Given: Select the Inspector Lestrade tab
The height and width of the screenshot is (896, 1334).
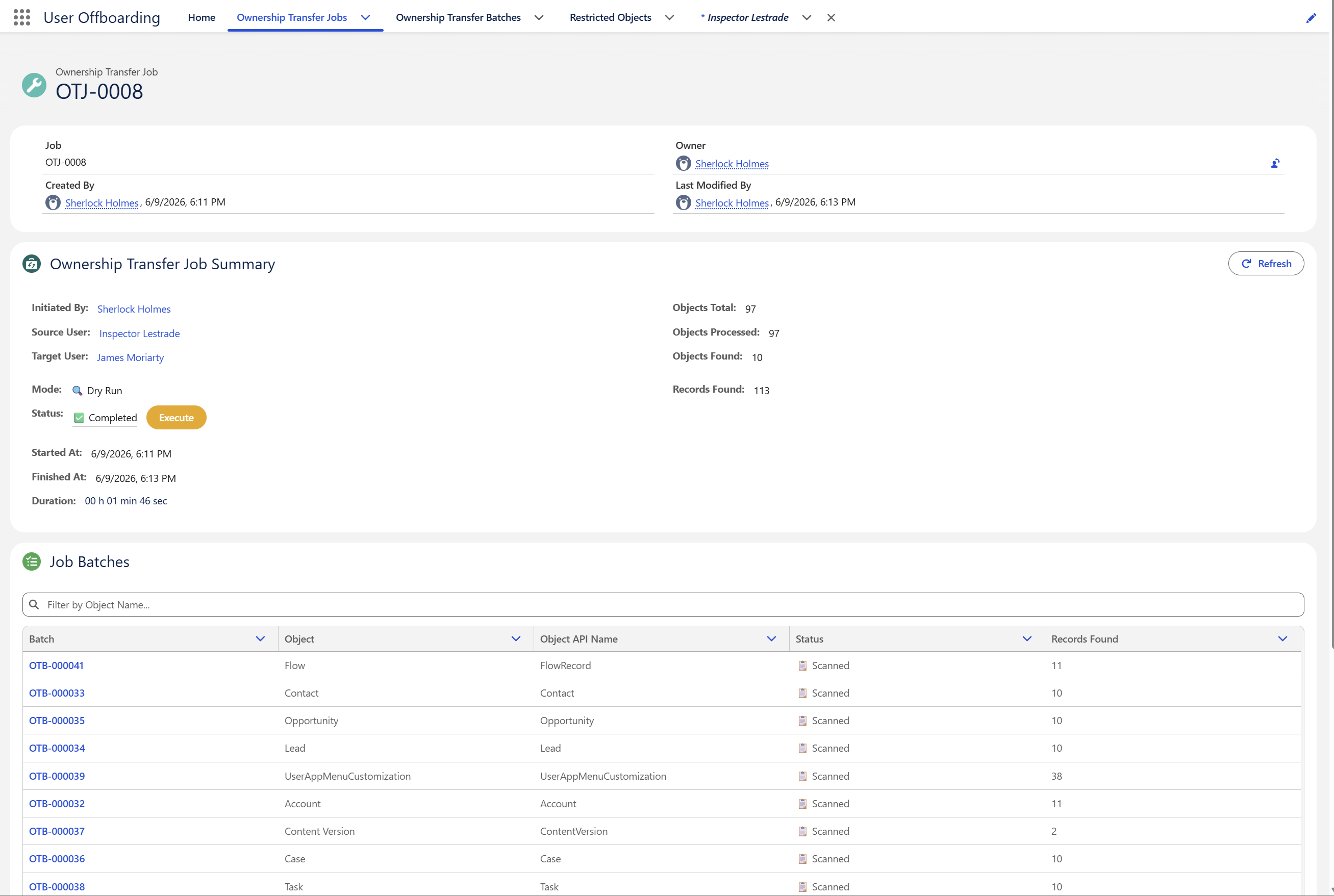Looking at the screenshot, I should 744,18.
